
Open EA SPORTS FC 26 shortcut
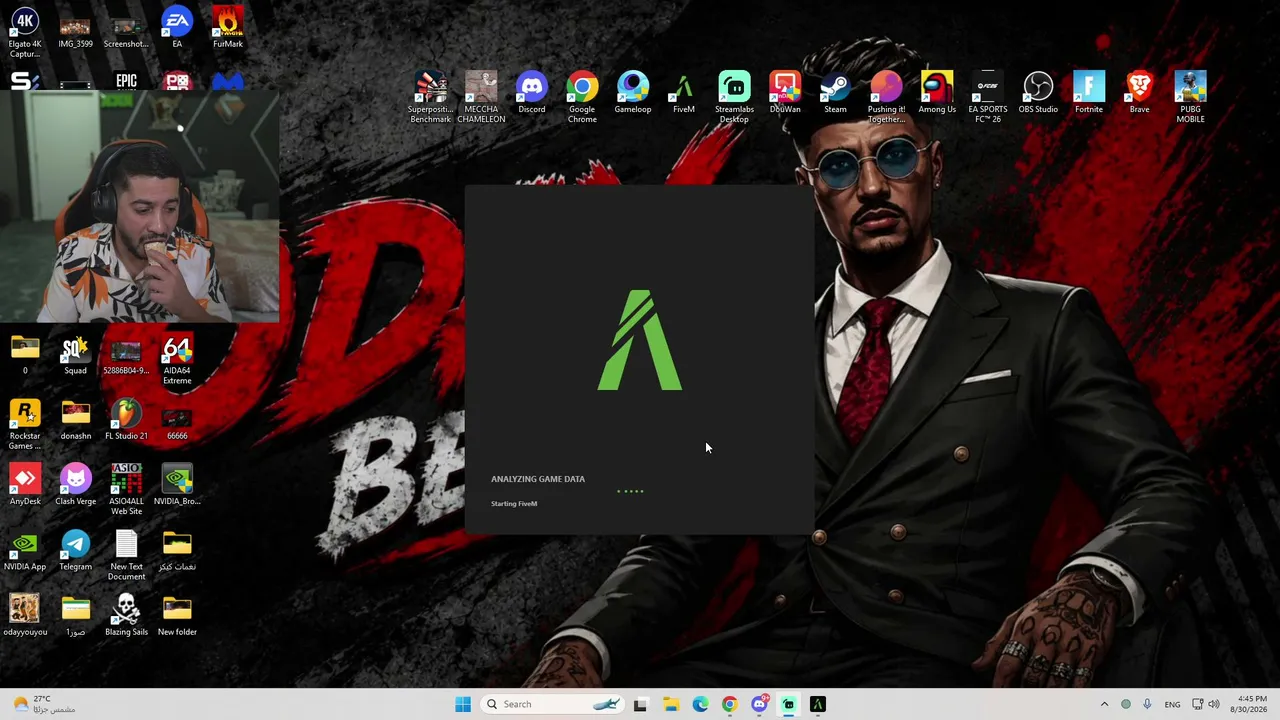point(988,97)
